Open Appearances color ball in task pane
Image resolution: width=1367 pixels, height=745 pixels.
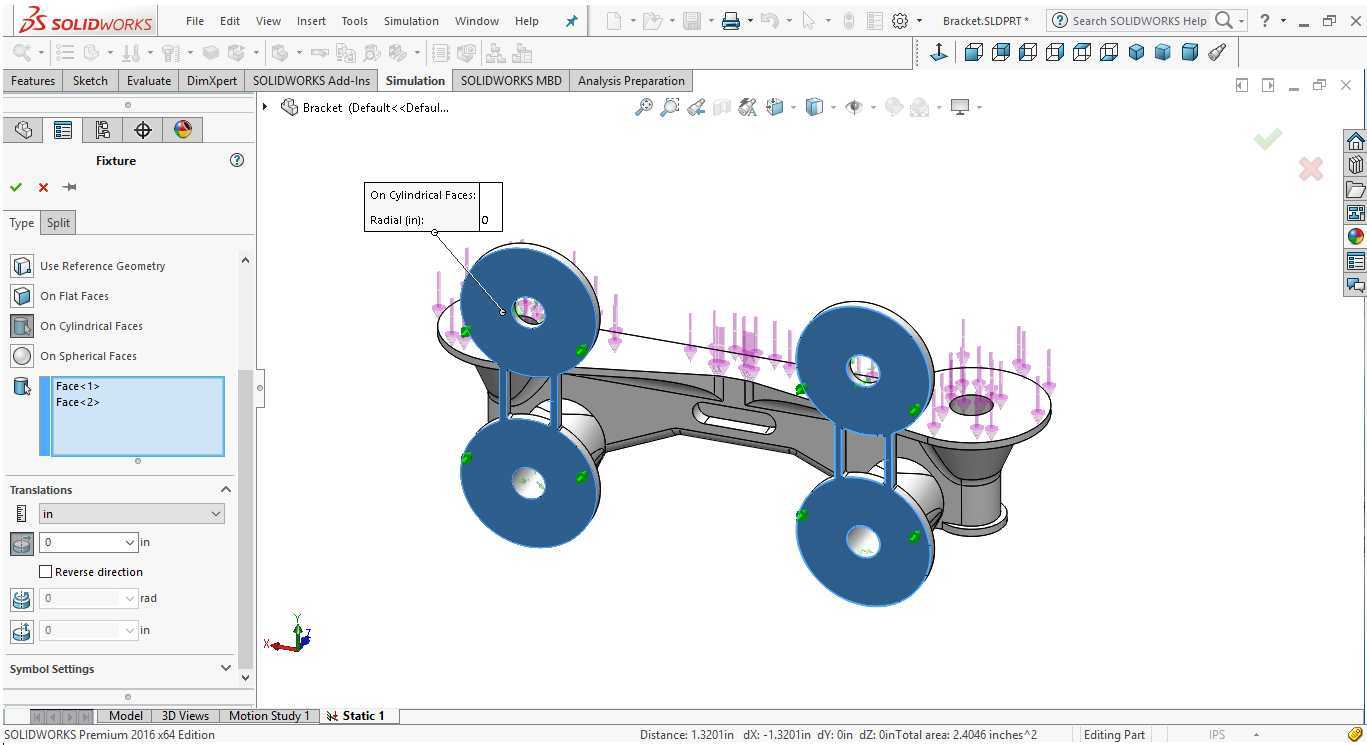[x=1355, y=237]
